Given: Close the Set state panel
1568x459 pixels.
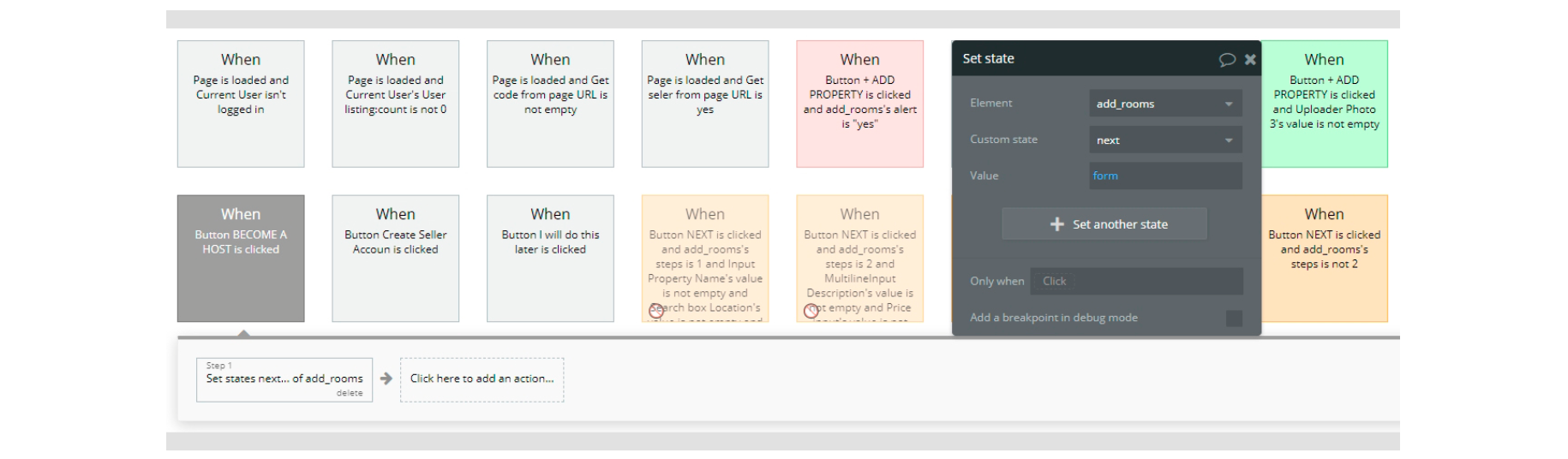Looking at the screenshot, I should 1250,59.
